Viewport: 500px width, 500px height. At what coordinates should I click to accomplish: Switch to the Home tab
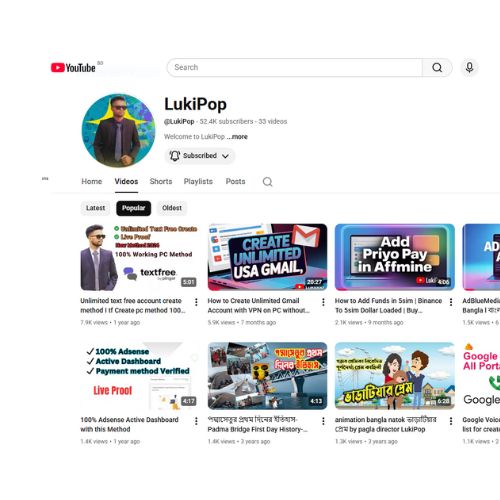(92, 181)
